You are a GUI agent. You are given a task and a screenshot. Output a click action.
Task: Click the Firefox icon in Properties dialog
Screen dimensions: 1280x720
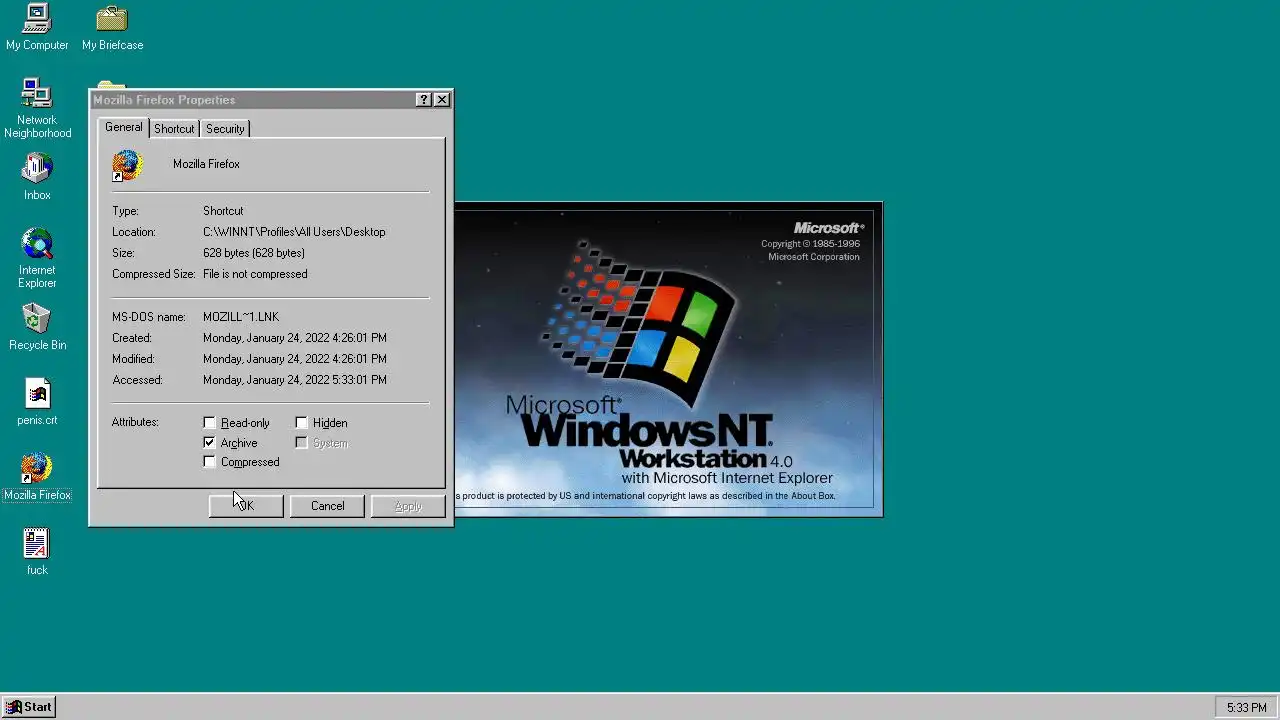127,165
